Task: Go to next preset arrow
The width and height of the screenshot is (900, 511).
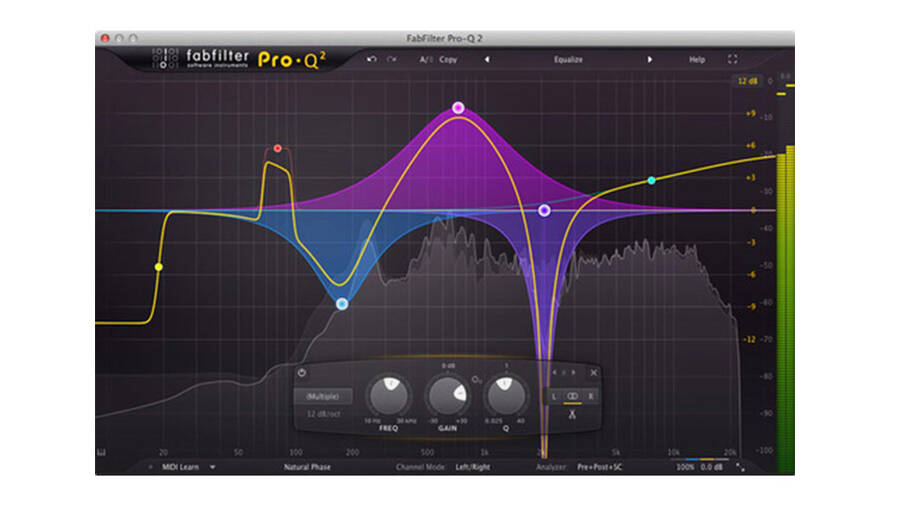Action: 650,59
